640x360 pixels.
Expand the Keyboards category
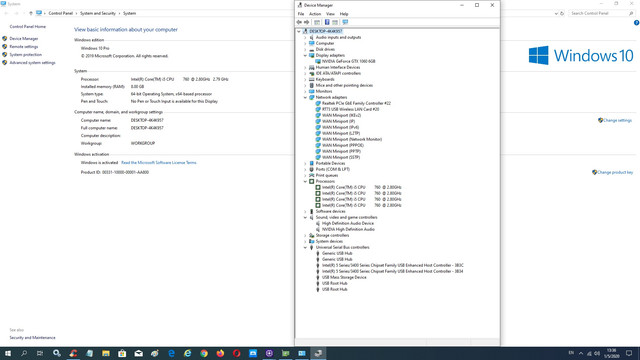click(x=305, y=79)
